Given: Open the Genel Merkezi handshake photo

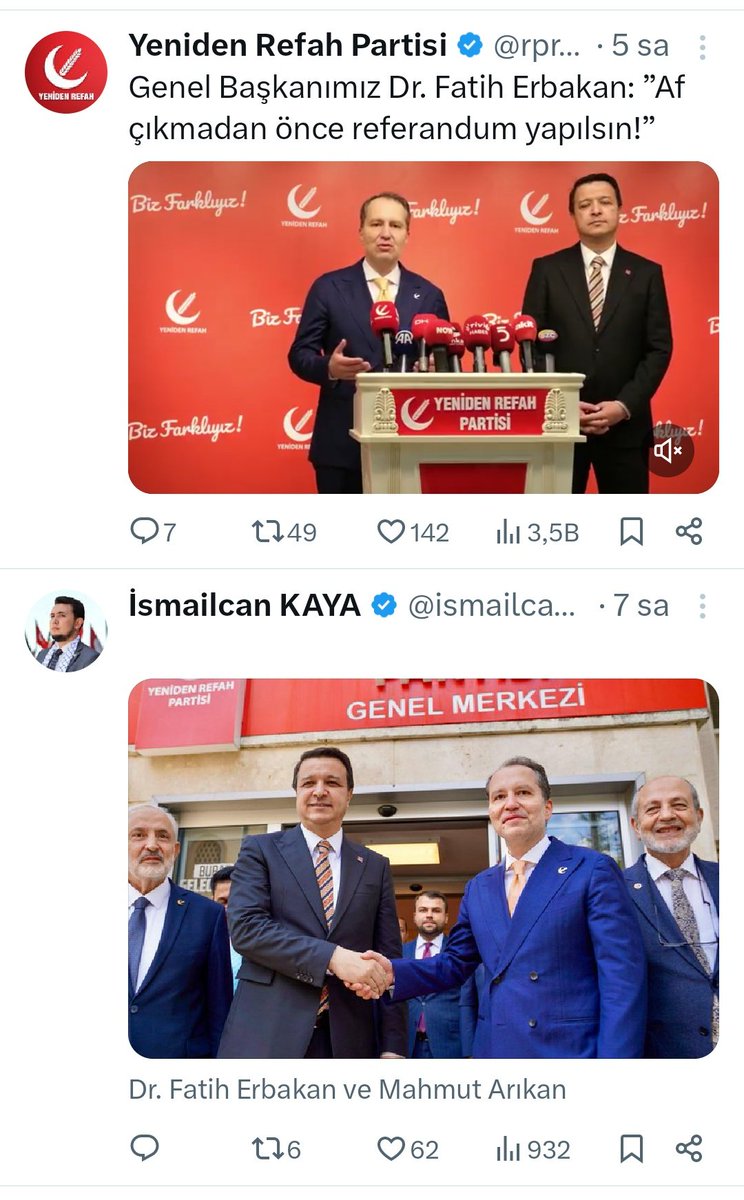Looking at the screenshot, I should pos(423,868).
